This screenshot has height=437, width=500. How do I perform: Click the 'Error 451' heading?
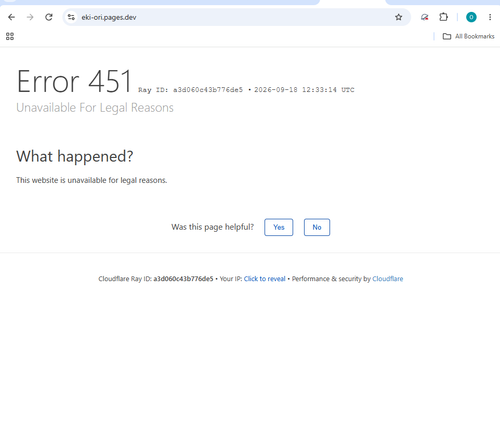pos(74,81)
